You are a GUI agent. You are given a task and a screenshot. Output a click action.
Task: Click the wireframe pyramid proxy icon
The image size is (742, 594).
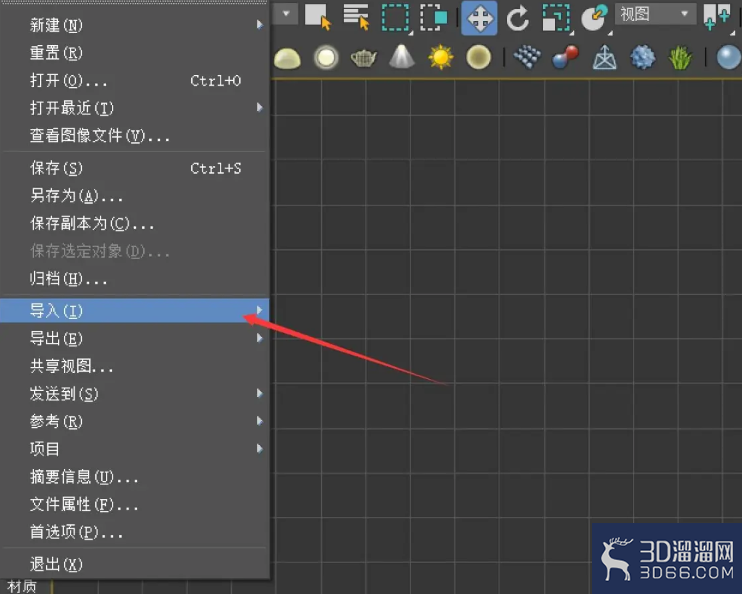point(605,58)
